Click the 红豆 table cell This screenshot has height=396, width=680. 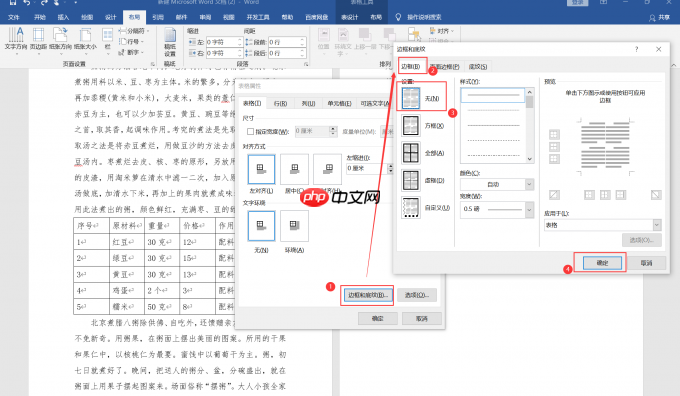coord(126,242)
